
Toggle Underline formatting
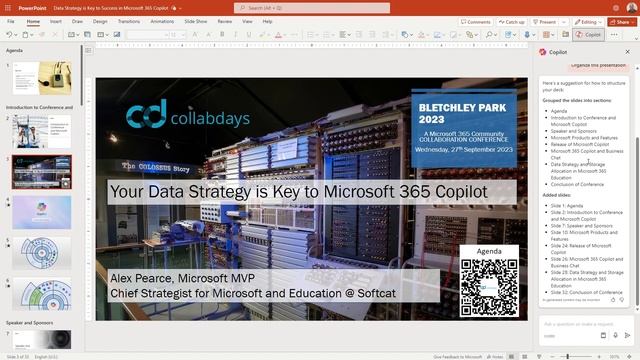249,35
